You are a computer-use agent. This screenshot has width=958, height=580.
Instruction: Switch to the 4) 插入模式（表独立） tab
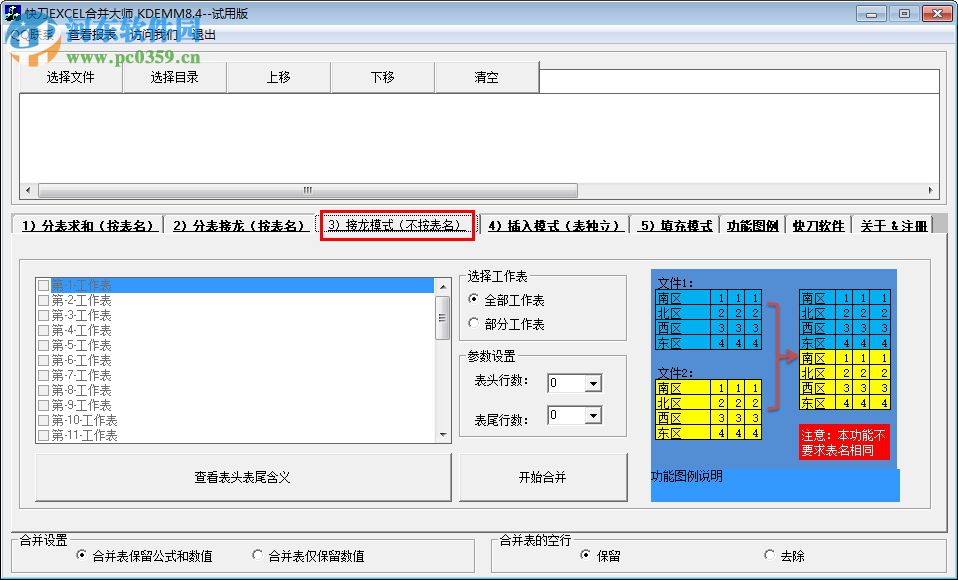pos(555,226)
